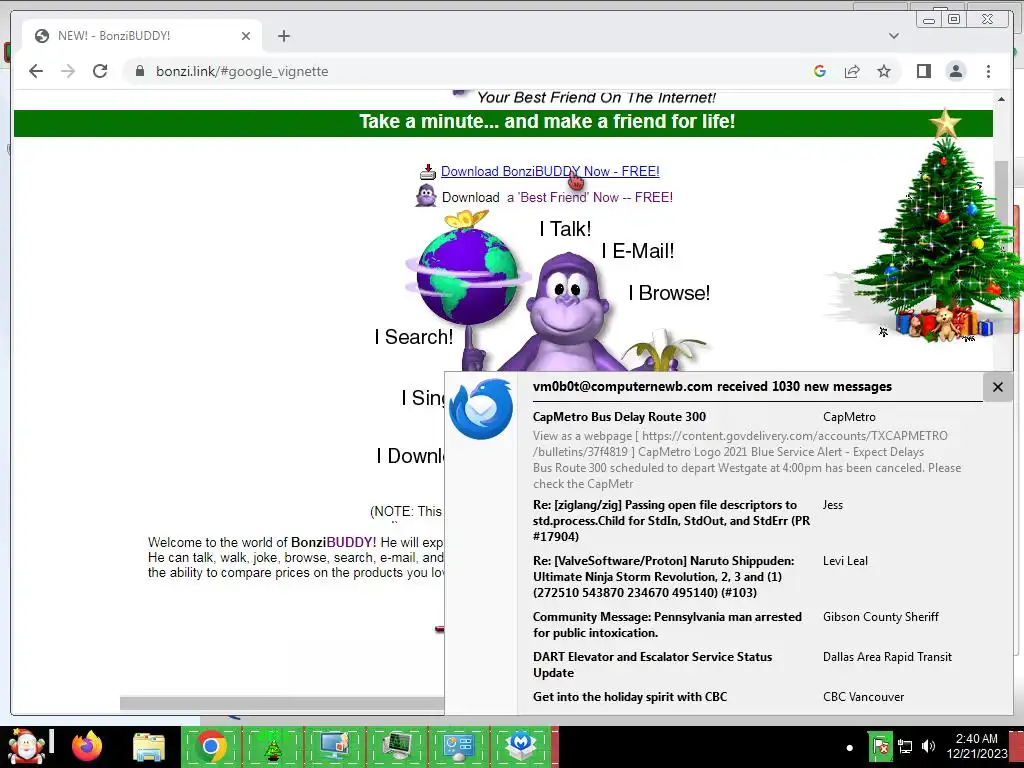
Task: Open the Santa Start button
Action: coord(25,746)
